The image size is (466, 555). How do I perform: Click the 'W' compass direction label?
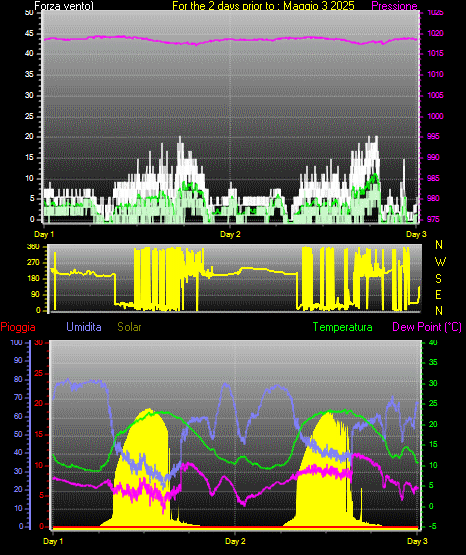(440, 262)
